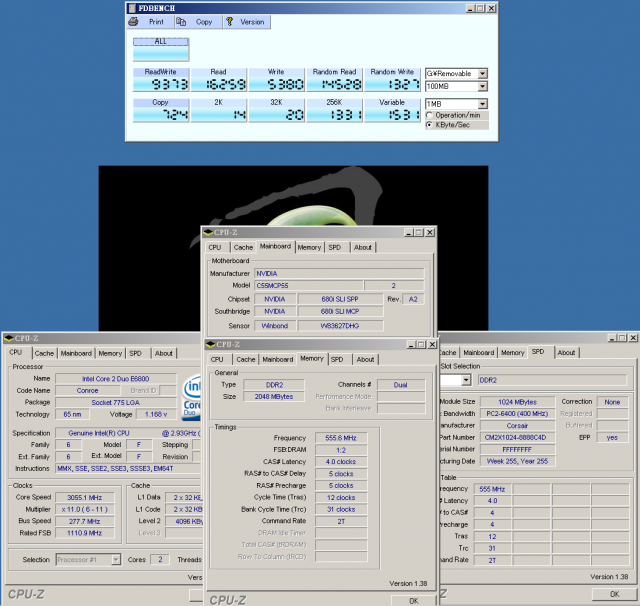640x606 pixels.
Task: Switch to CPU tab in Memory window
Action: tap(217, 360)
